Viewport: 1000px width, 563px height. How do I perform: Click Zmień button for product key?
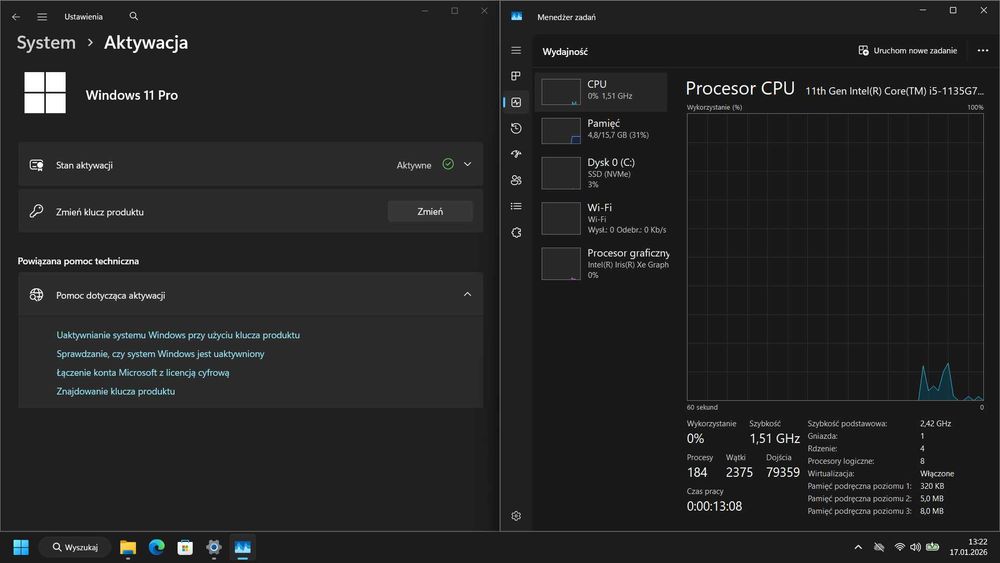(x=430, y=211)
